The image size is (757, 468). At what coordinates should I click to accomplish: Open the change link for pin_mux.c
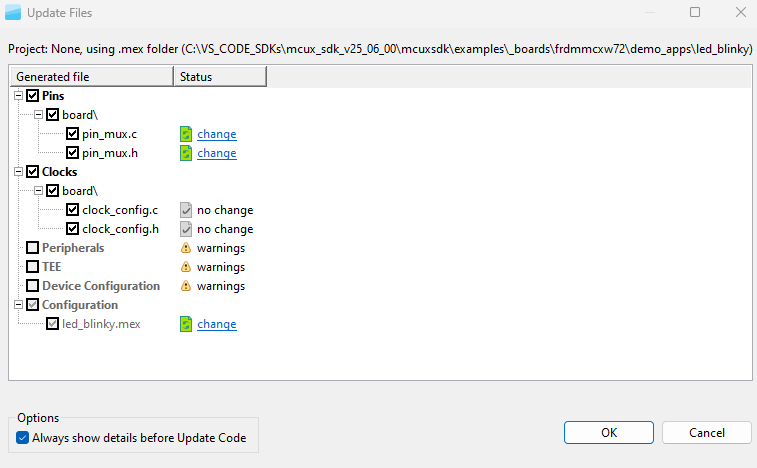217,134
